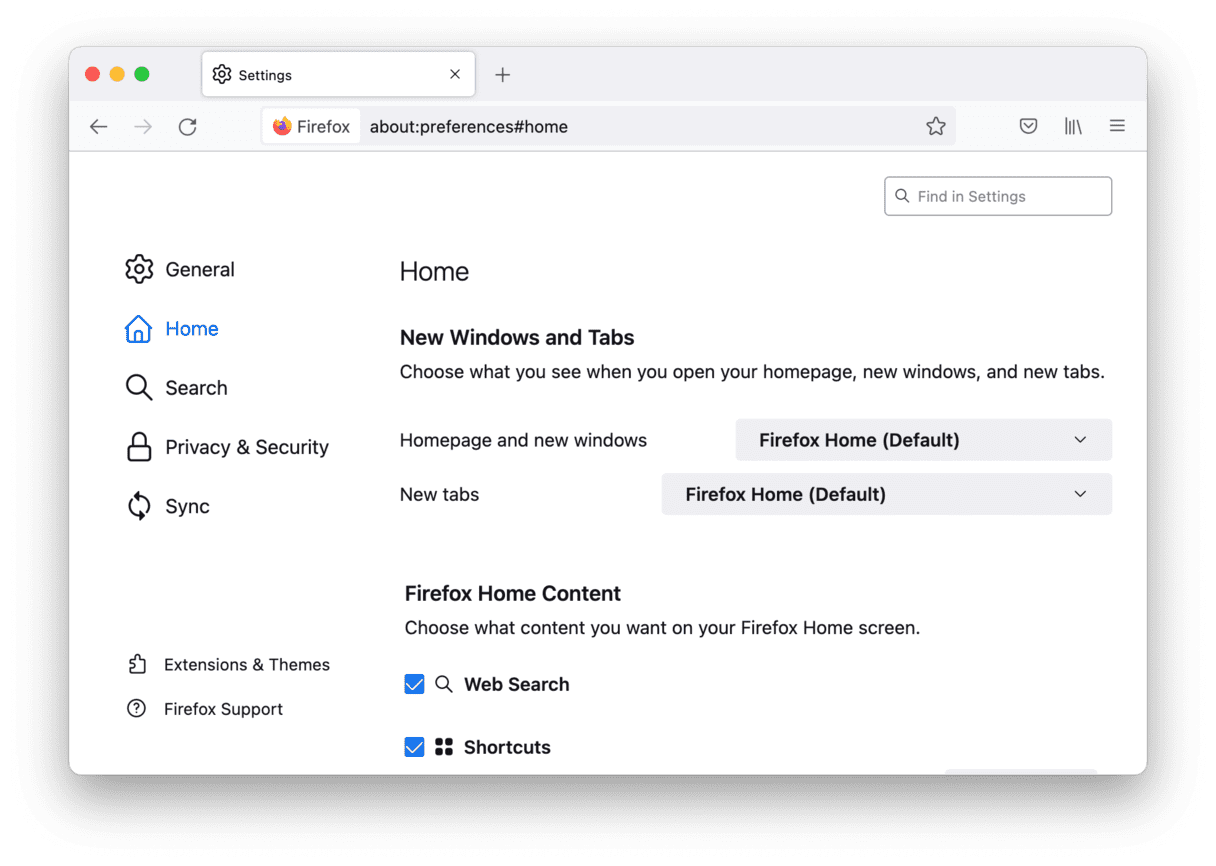This screenshot has height=866, width=1216.
Task: Expand the New tabs dropdown
Action: [x=886, y=494]
